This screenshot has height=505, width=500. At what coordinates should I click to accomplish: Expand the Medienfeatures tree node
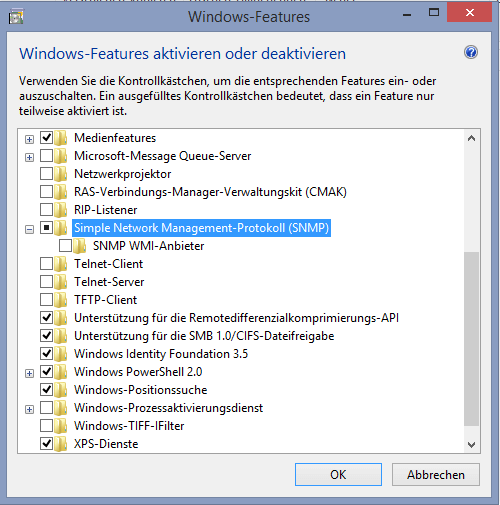coord(29,139)
